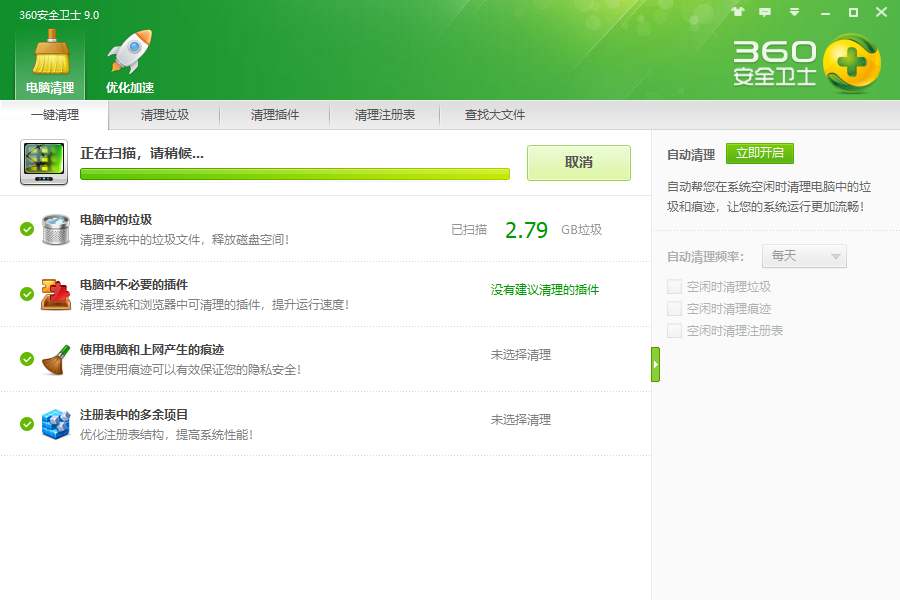900x600 pixels.
Task: Click the 注册表中的多余项目 heading
Action: tap(134, 415)
